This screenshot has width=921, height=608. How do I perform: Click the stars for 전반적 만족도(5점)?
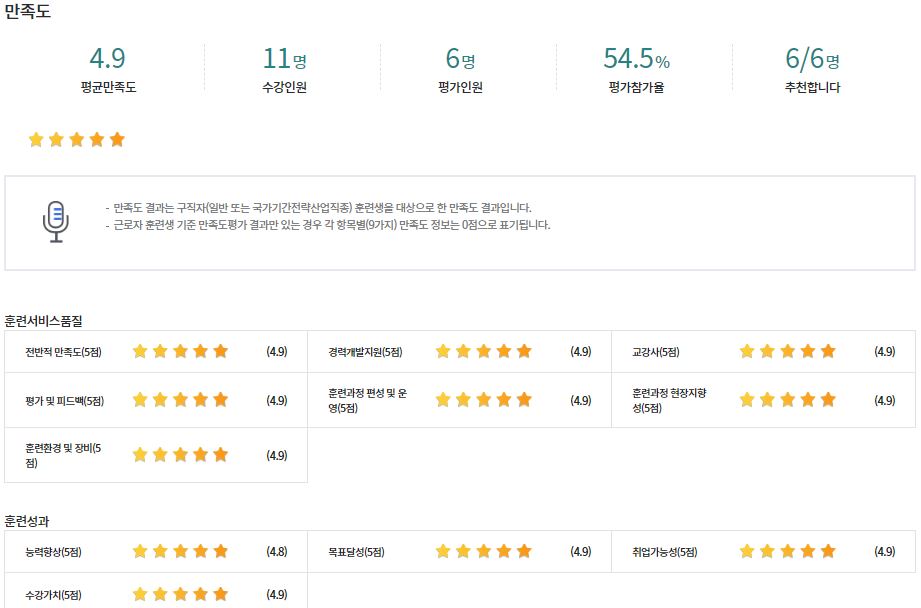(x=180, y=351)
